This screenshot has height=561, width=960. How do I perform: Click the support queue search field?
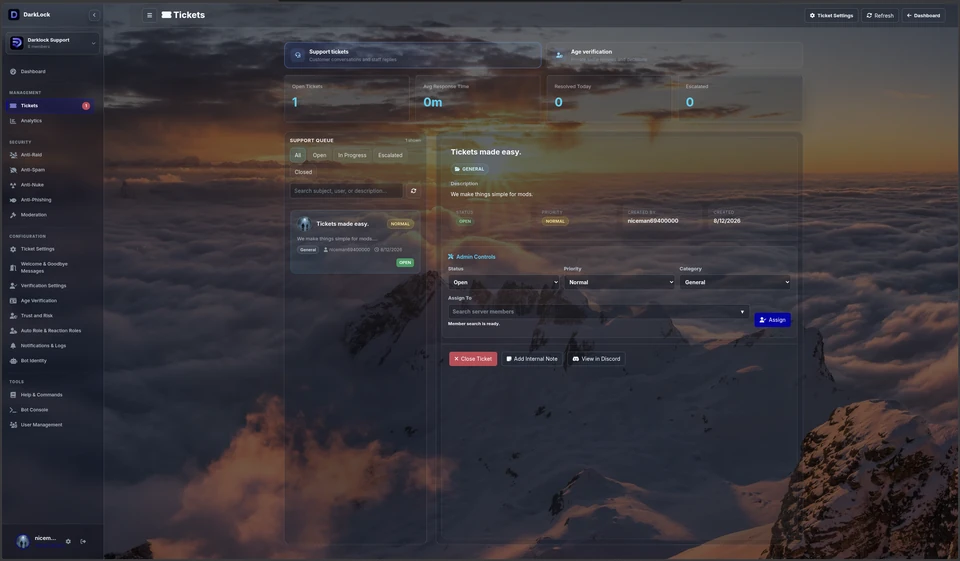point(346,191)
